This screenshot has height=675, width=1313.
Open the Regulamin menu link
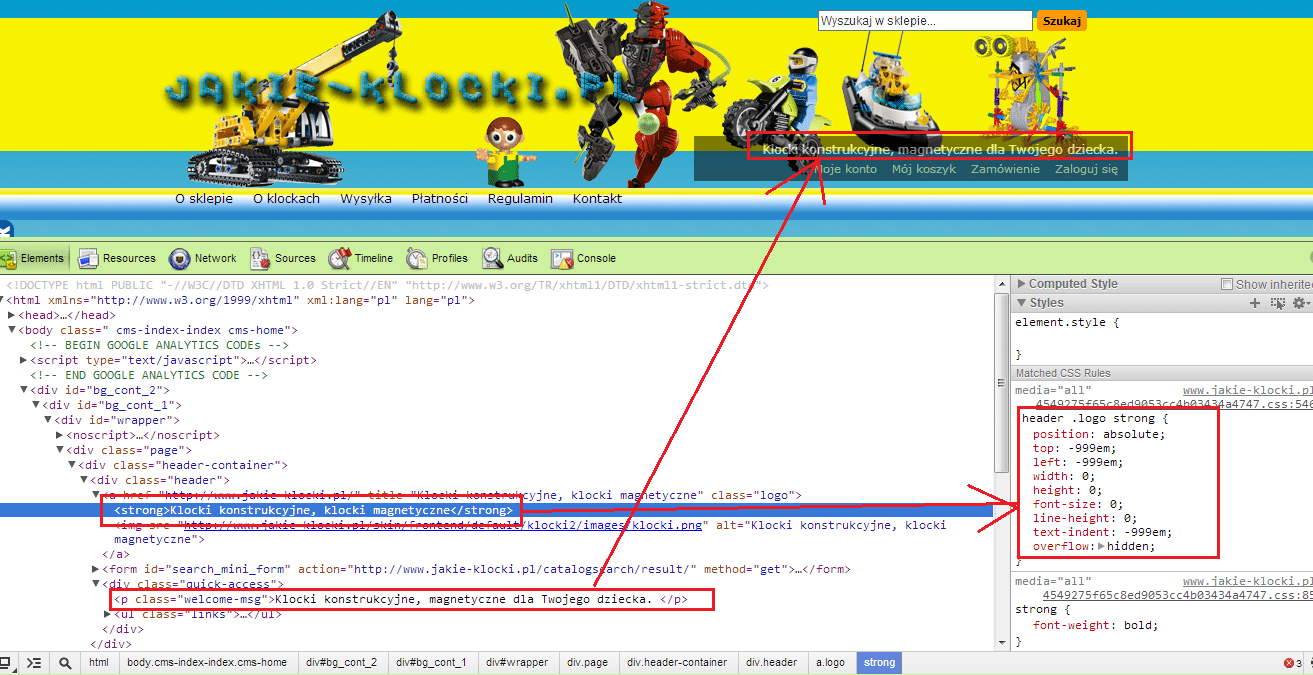[520, 198]
